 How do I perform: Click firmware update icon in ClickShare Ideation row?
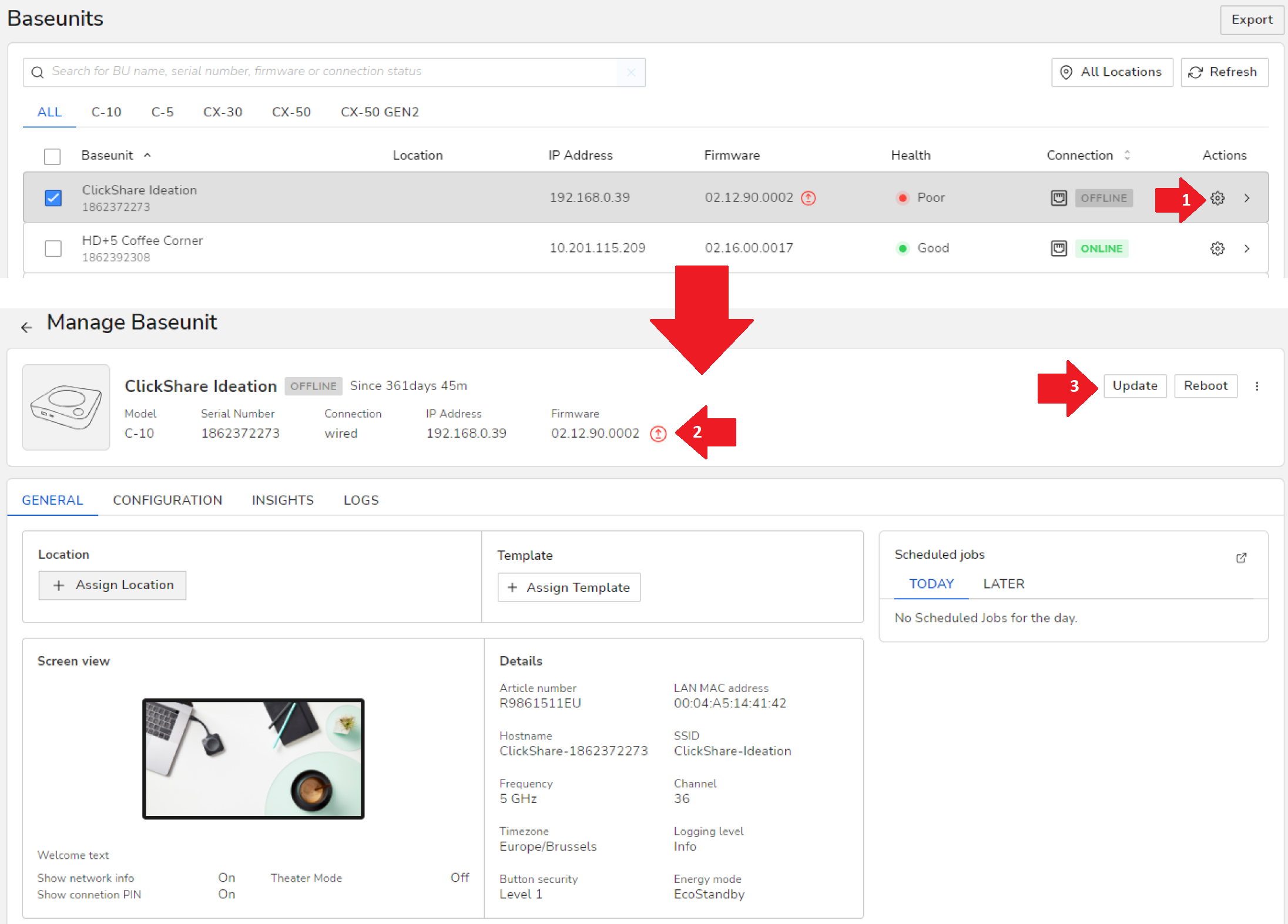tap(809, 198)
